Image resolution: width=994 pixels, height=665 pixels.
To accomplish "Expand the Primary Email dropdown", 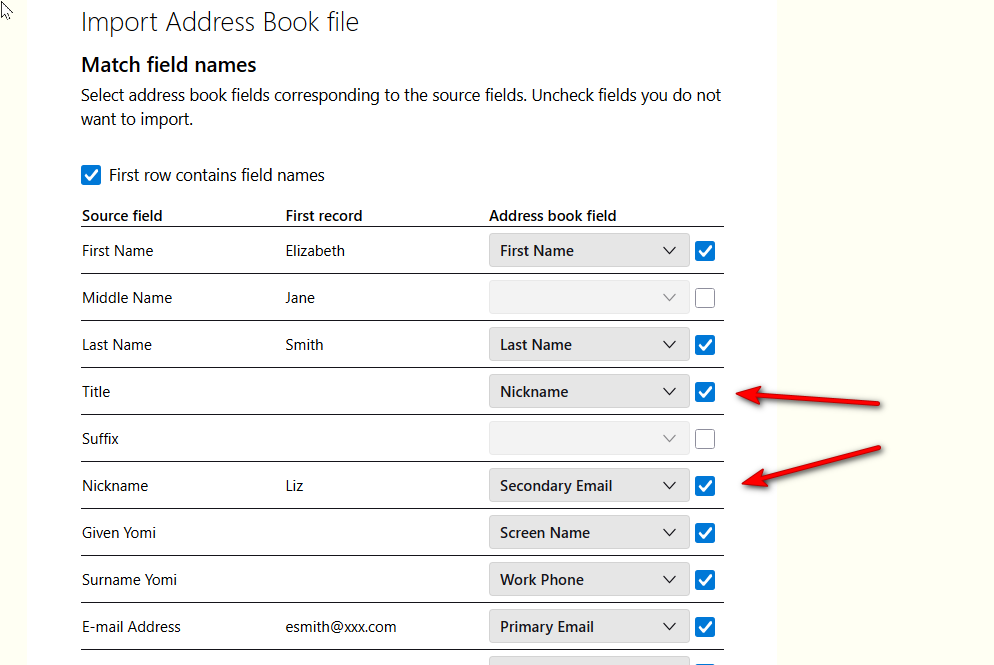I will coord(589,627).
